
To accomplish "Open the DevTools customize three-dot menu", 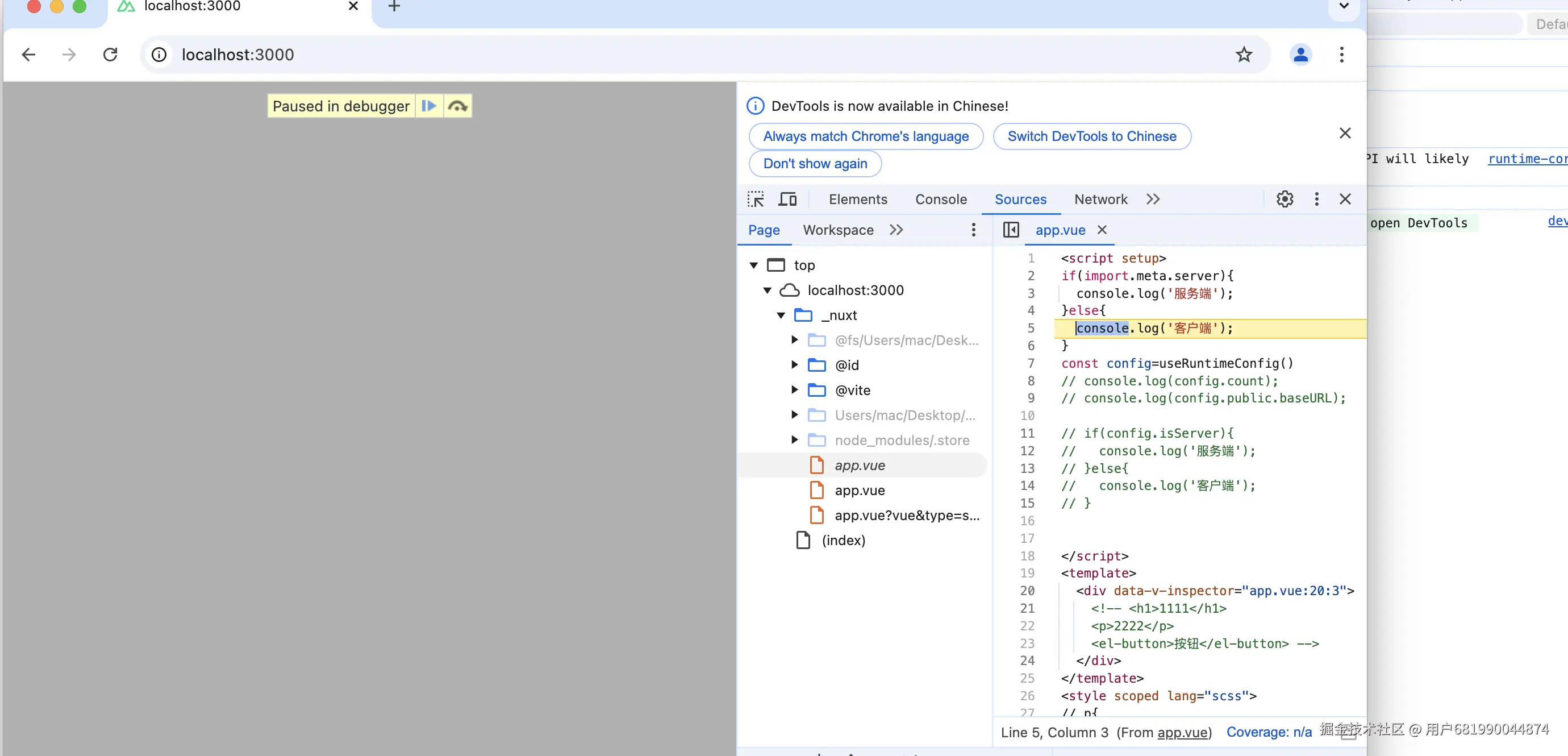I will (x=1316, y=199).
